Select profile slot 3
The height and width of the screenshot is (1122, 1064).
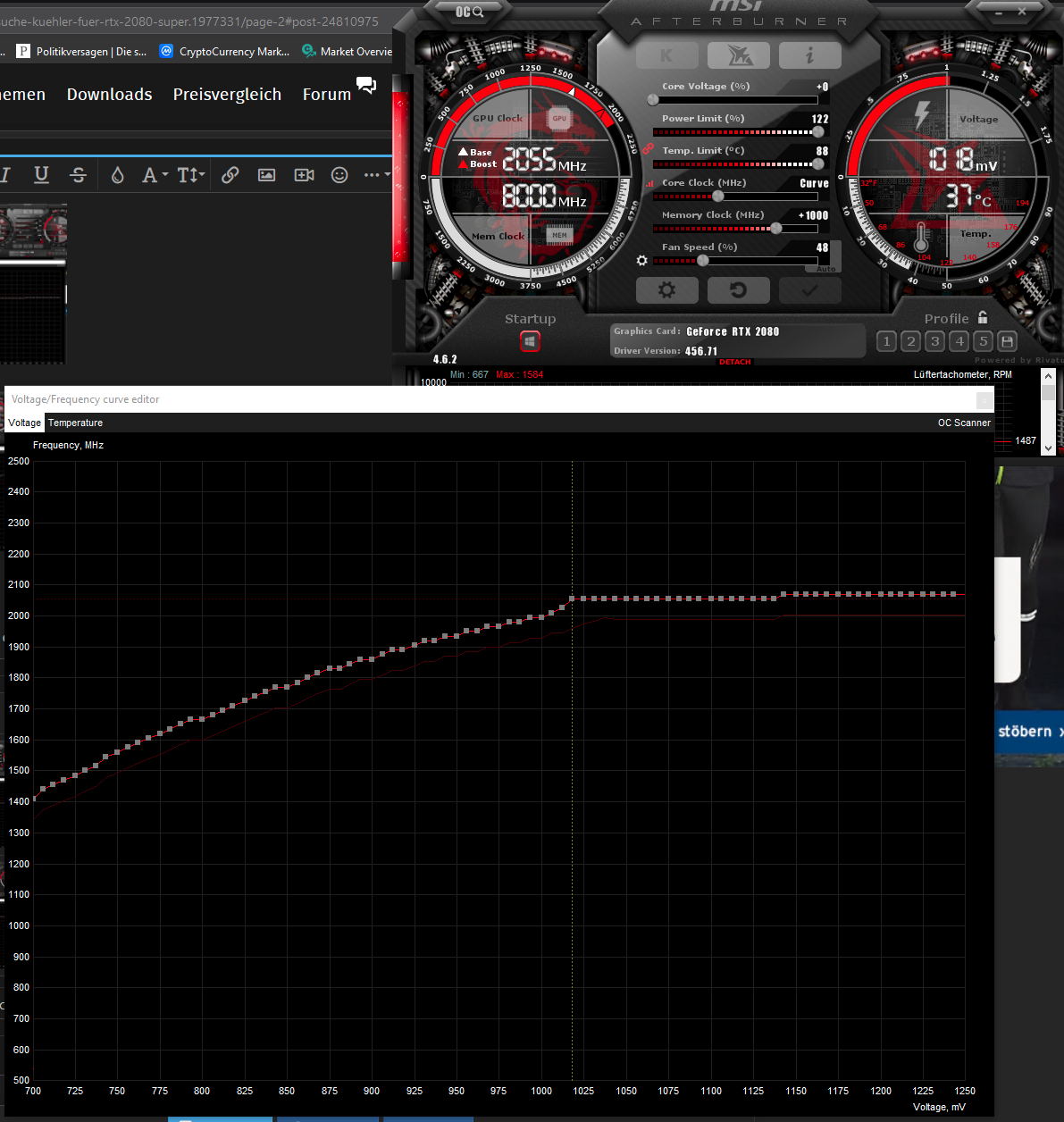pyautogui.click(x=934, y=341)
